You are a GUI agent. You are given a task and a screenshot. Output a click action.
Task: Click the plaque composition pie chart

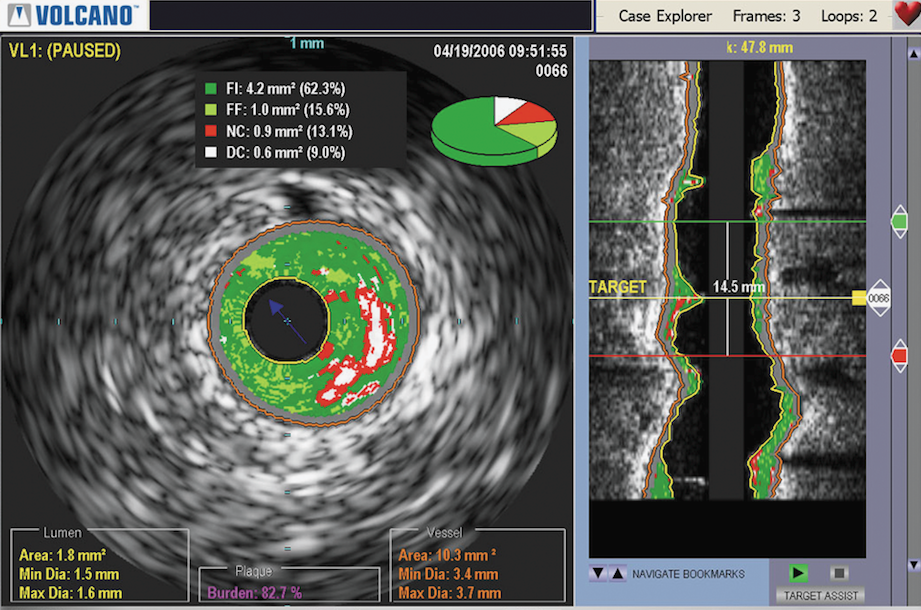tap(494, 128)
